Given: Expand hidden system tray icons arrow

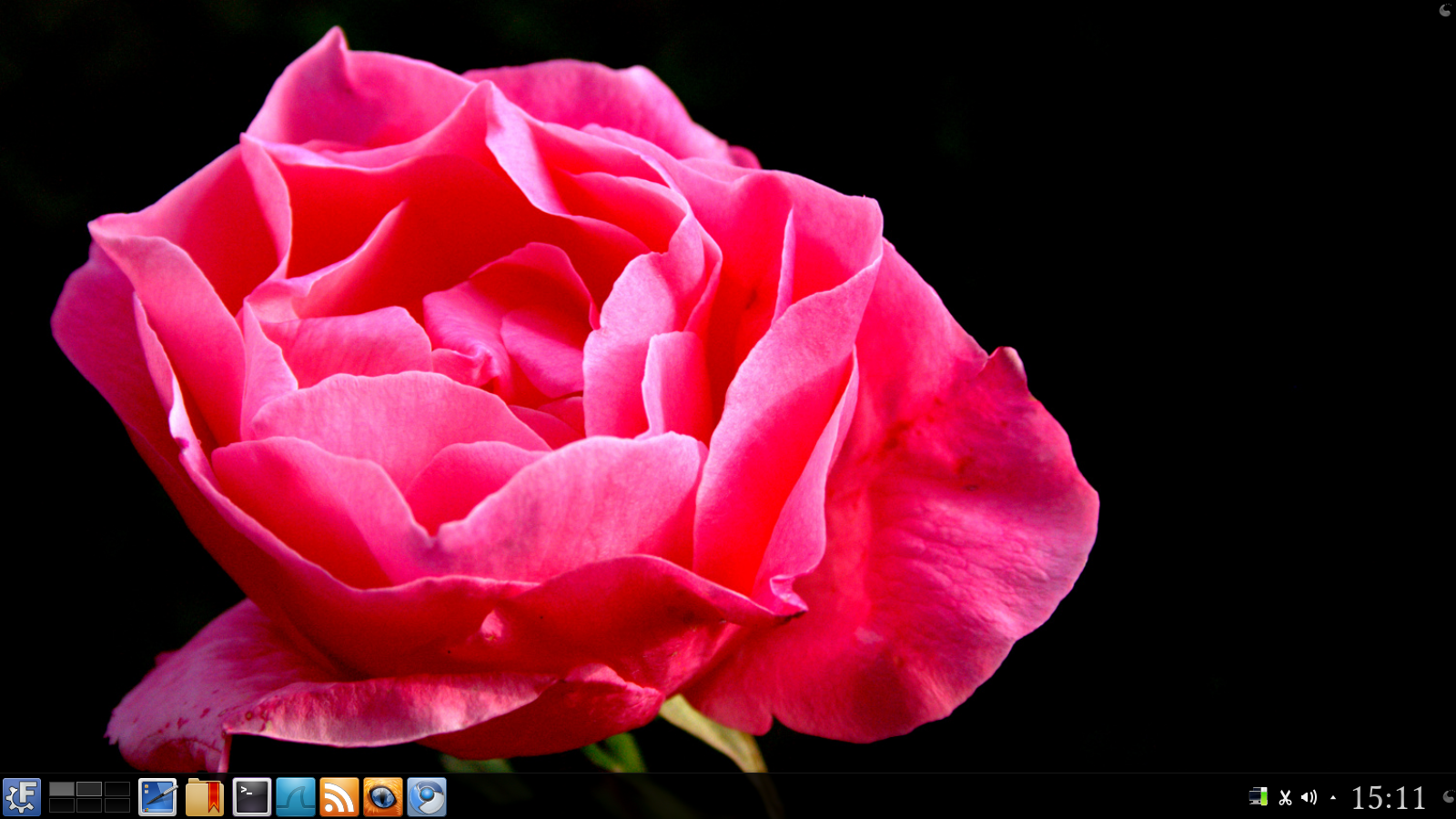Looking at the screenshot, I should point(1333,798).
